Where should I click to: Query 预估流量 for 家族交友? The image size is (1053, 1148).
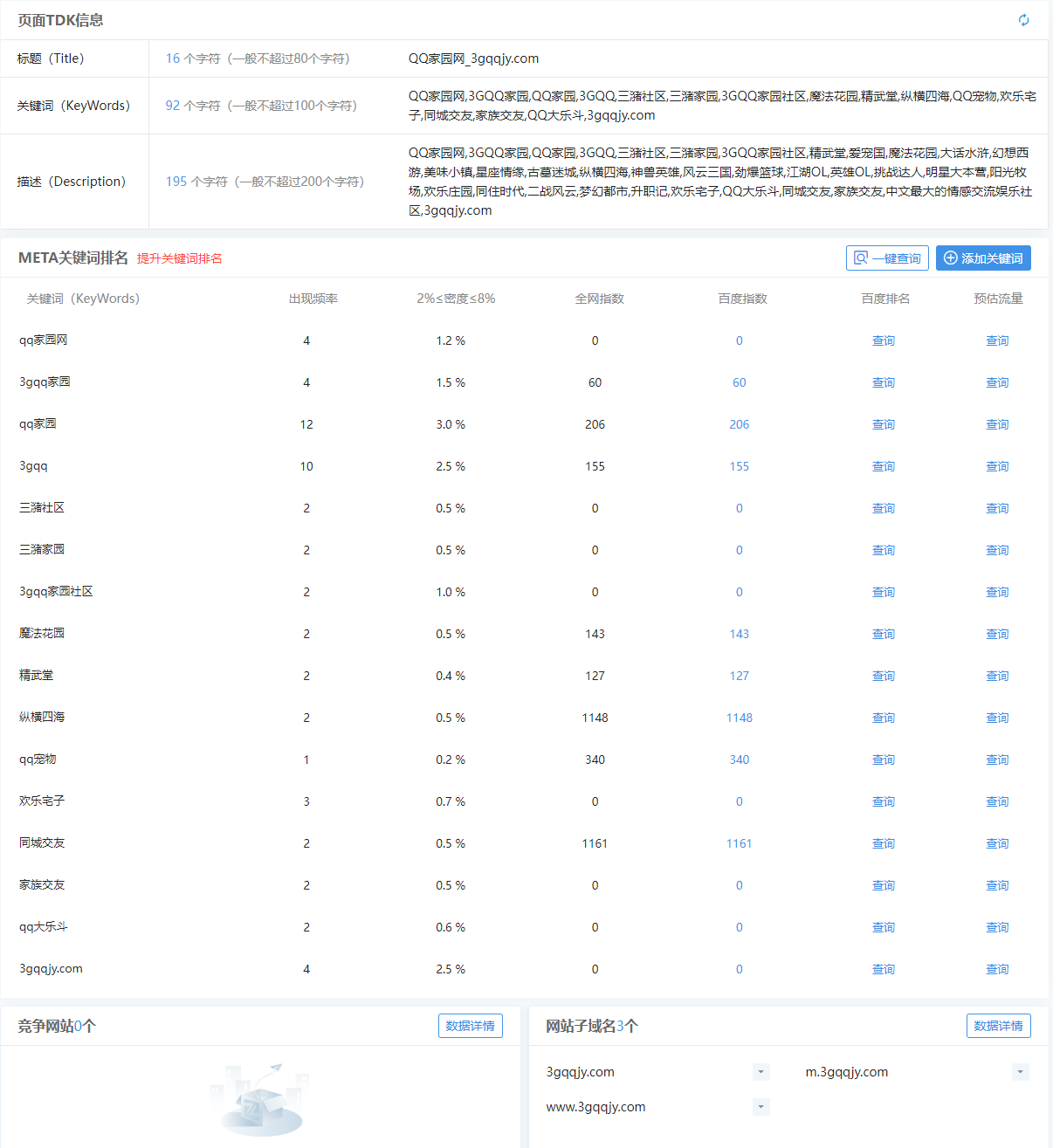(x=997, y=885)
